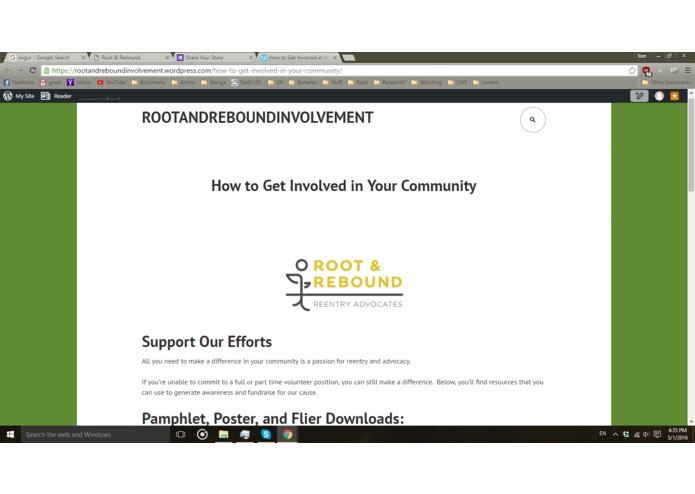Go back to the previous page
Viewport: 695px width, 494px height.
click(x=8, y=70)
